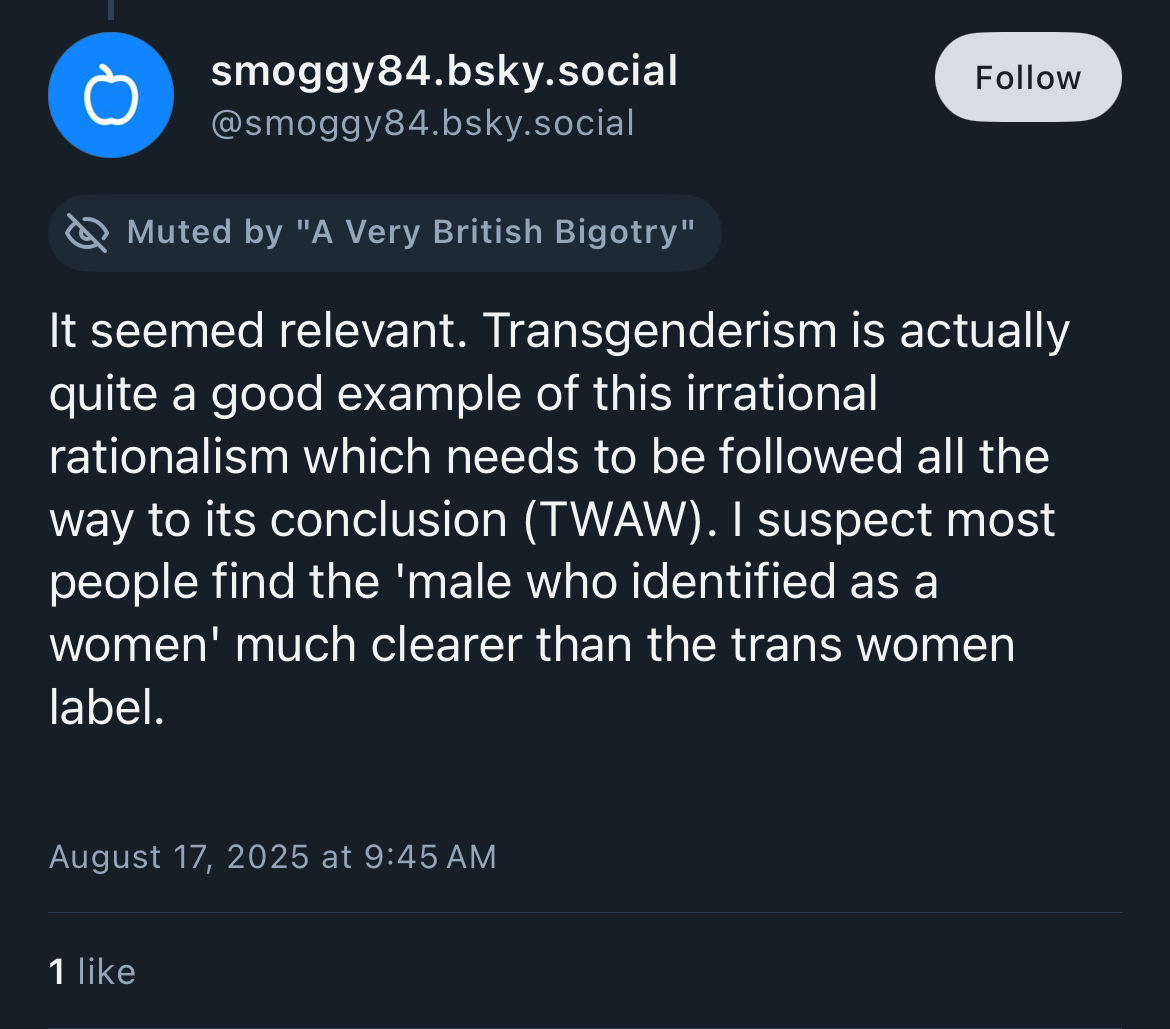Click the like count number "1"
Screen dimensions: 1170x1029
coord(57,971)
